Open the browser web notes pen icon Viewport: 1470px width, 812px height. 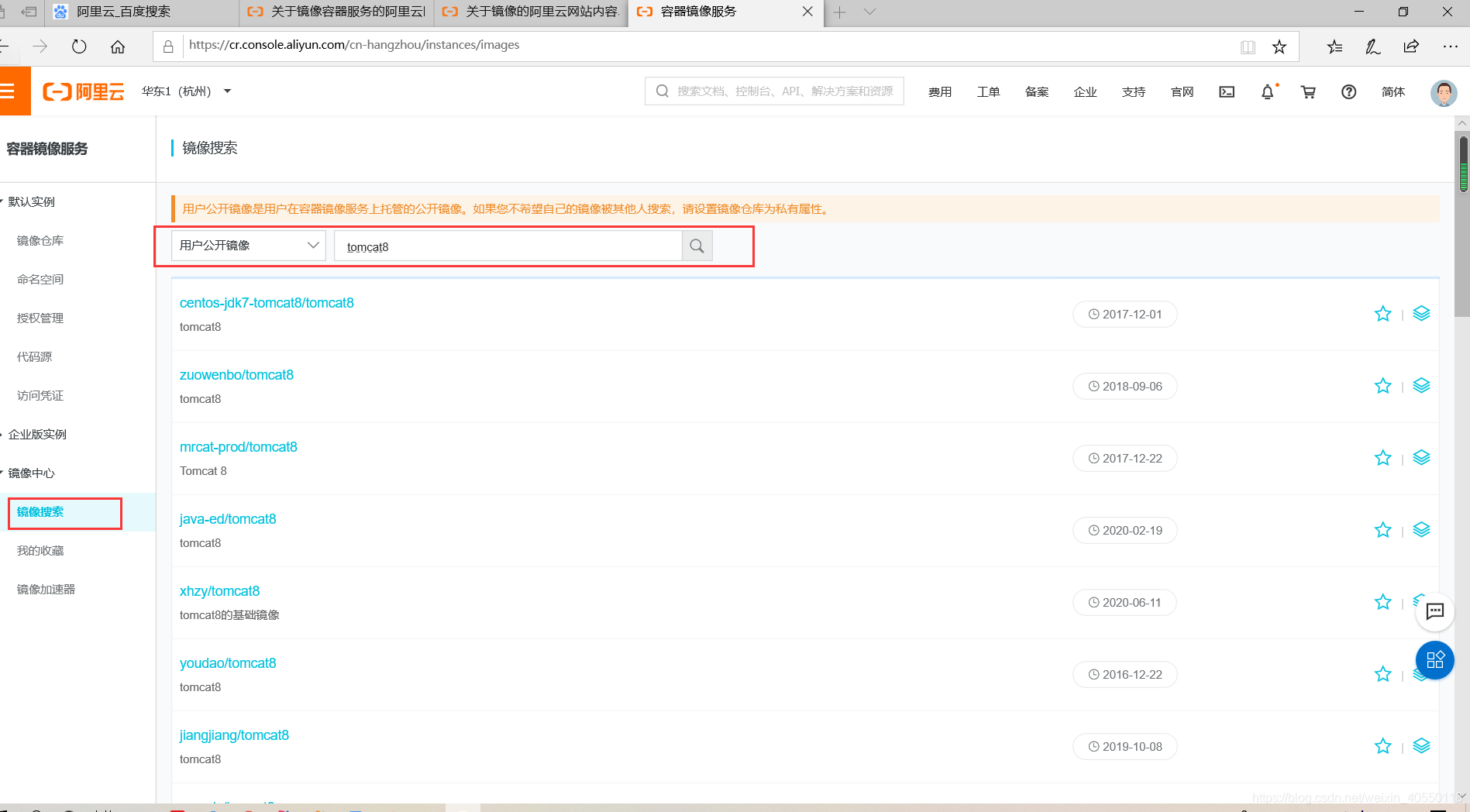[1372, 47]
